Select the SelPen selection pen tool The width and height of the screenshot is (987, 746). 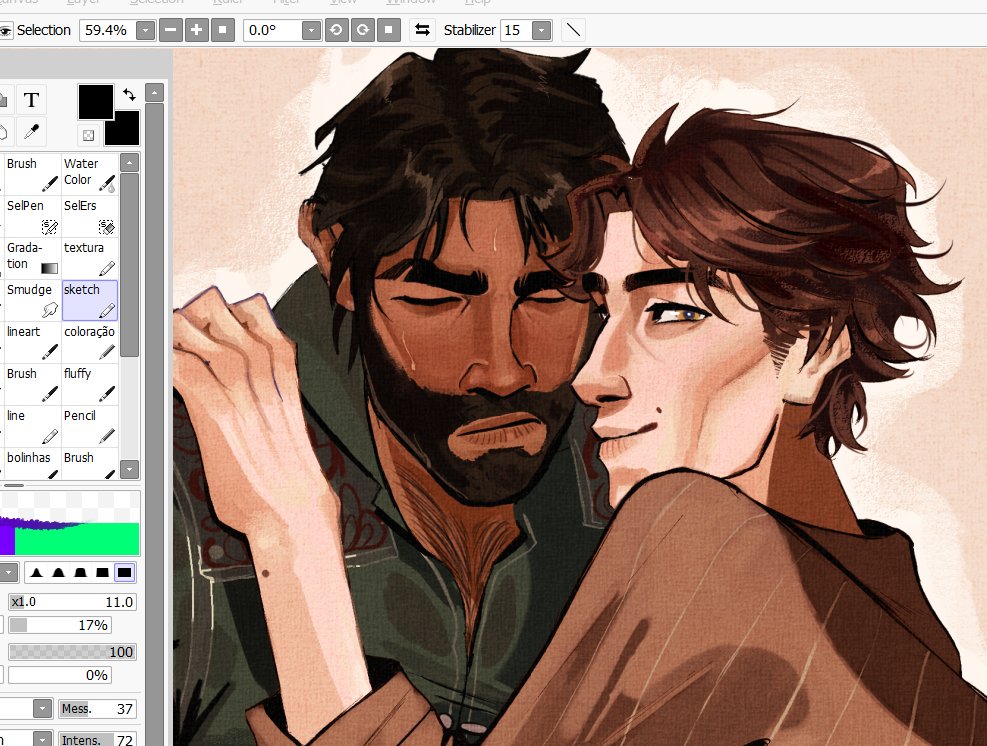click(31, 216)
